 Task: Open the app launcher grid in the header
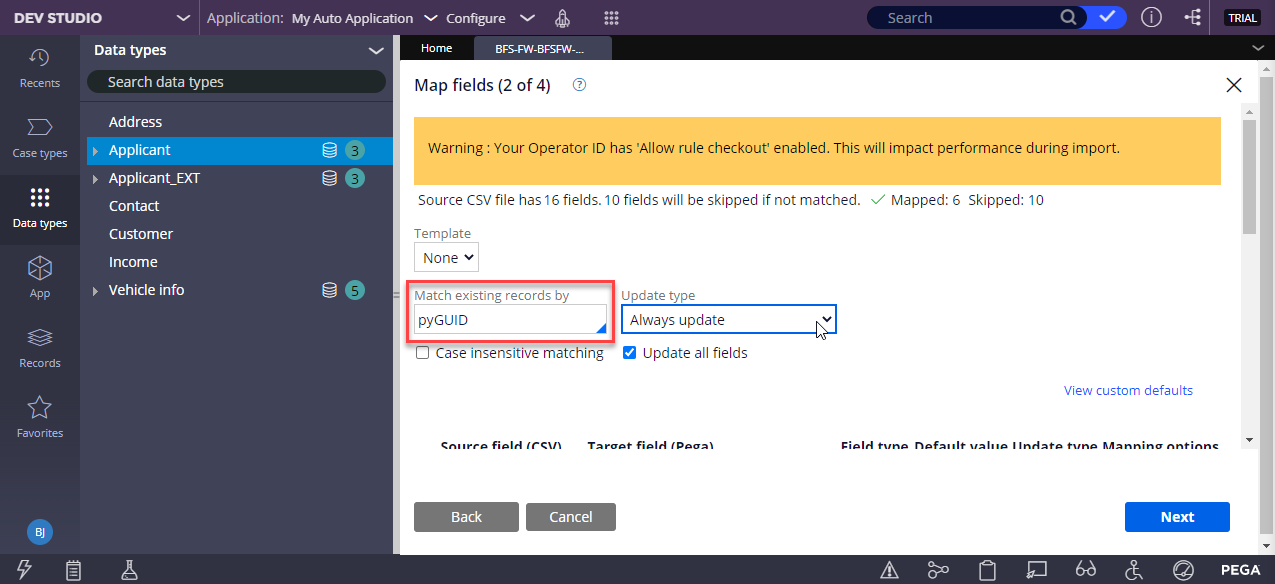[611, 17]
